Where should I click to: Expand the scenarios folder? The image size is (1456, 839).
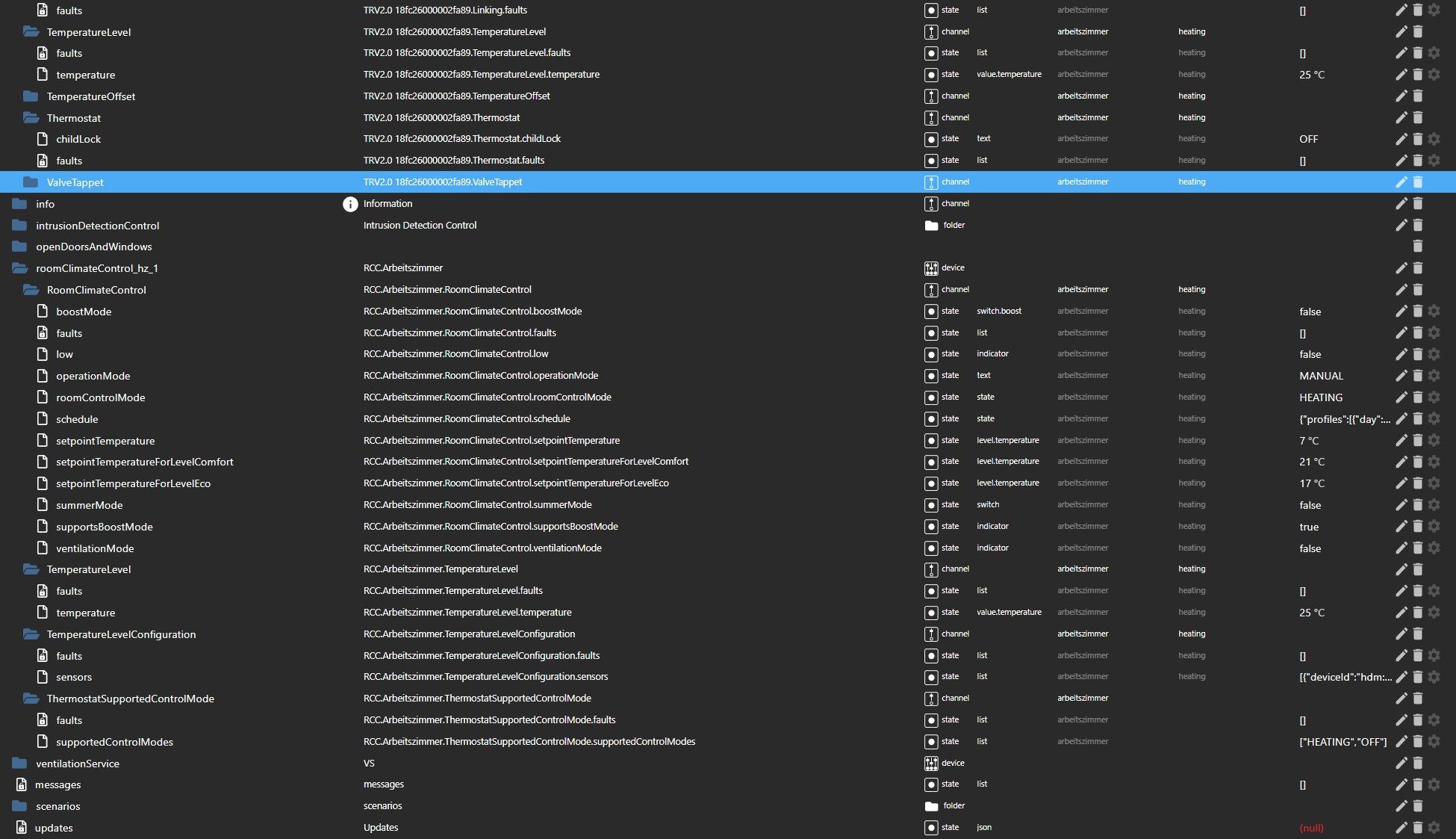click(x=19, y=806)
